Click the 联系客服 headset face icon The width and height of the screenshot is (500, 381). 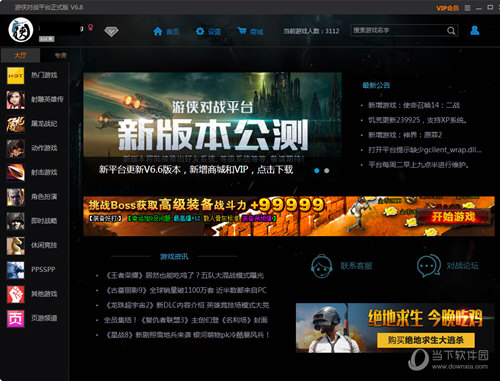(x=321, y=266)
